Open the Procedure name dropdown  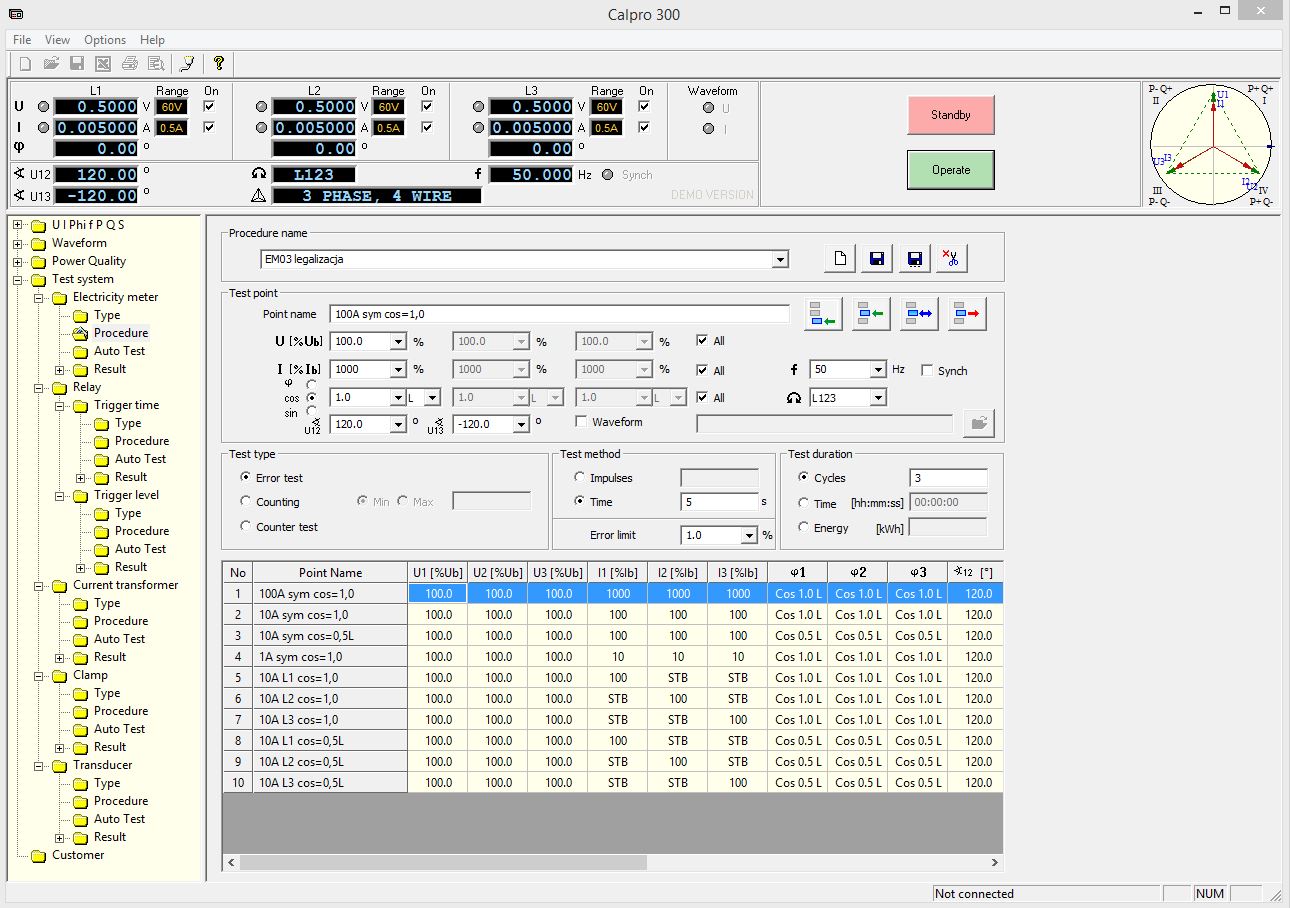pos(780,259)
